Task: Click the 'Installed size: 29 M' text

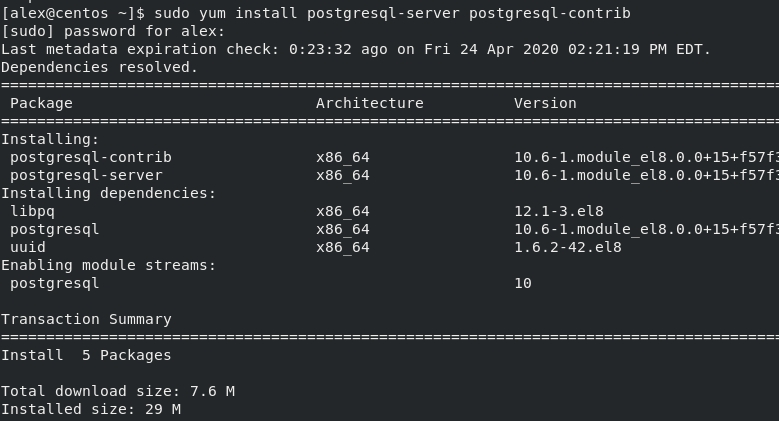Action: coord(91,410)
